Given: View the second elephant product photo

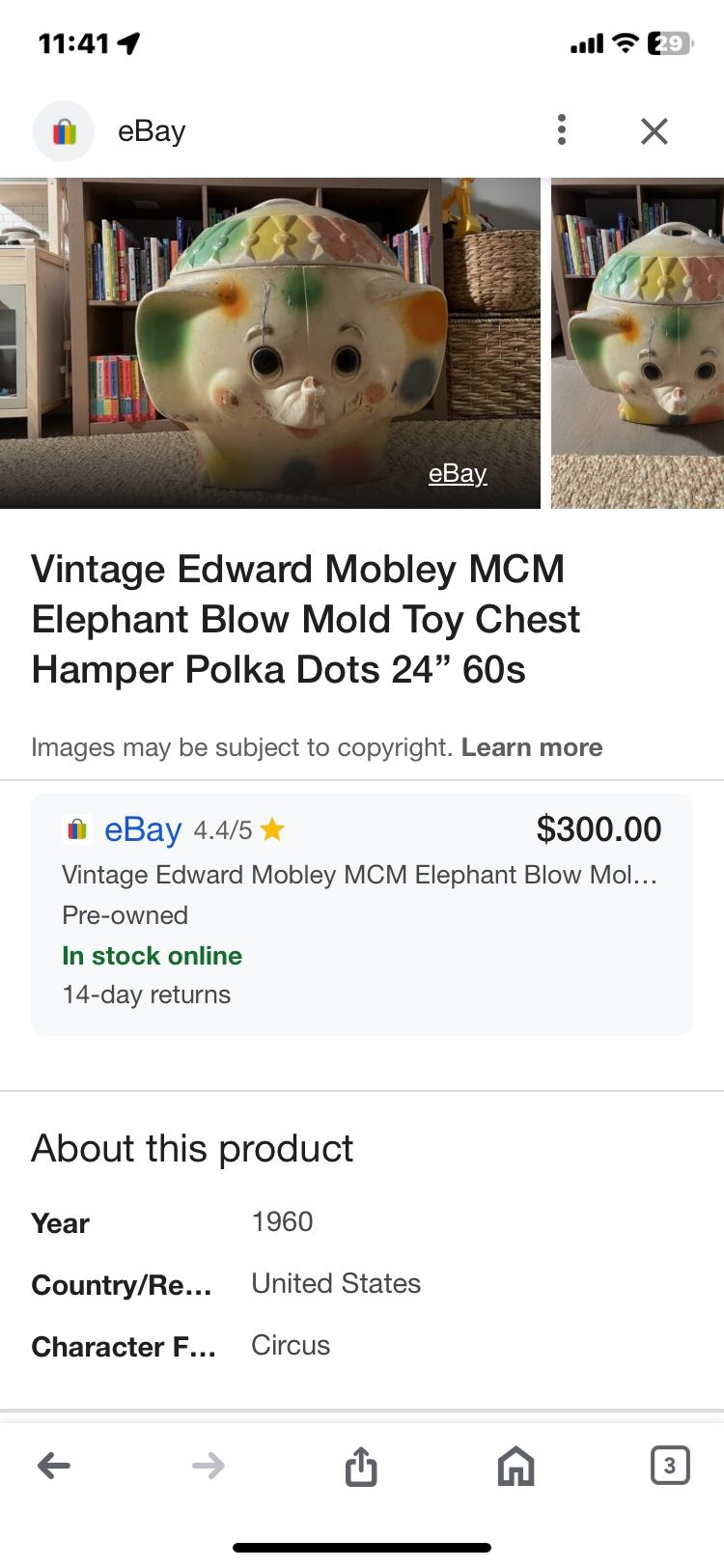Looking at the screenshot, I should tap(637, 343).
